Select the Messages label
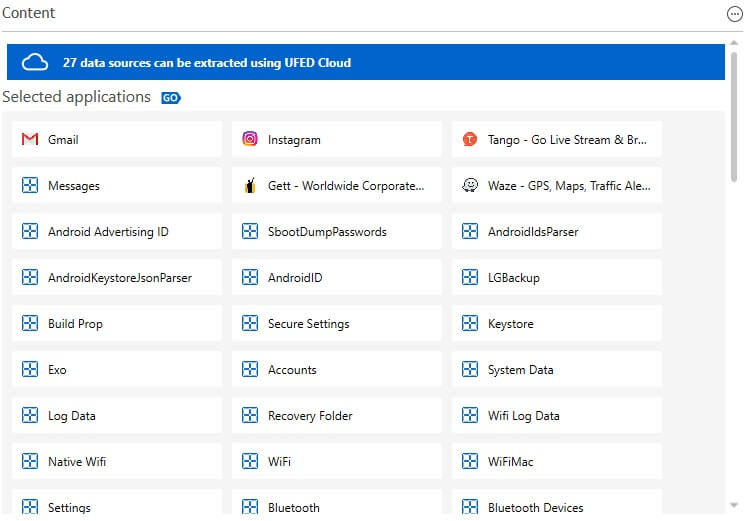Screen dimensions: 751x521 click(74, 186)
